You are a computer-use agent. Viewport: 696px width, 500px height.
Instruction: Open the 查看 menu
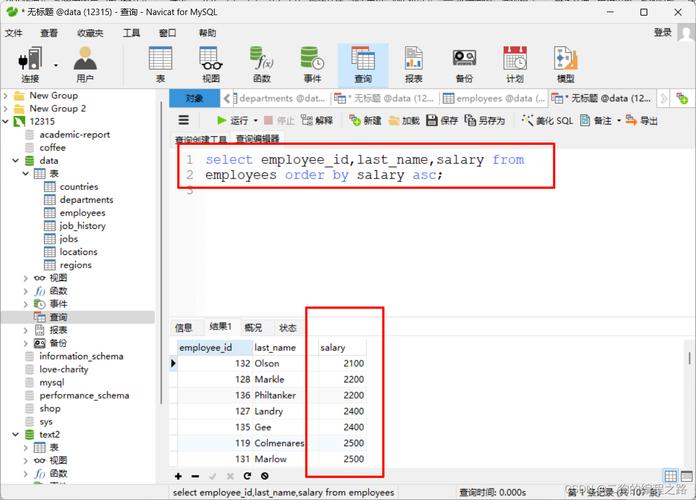point(49,33)
